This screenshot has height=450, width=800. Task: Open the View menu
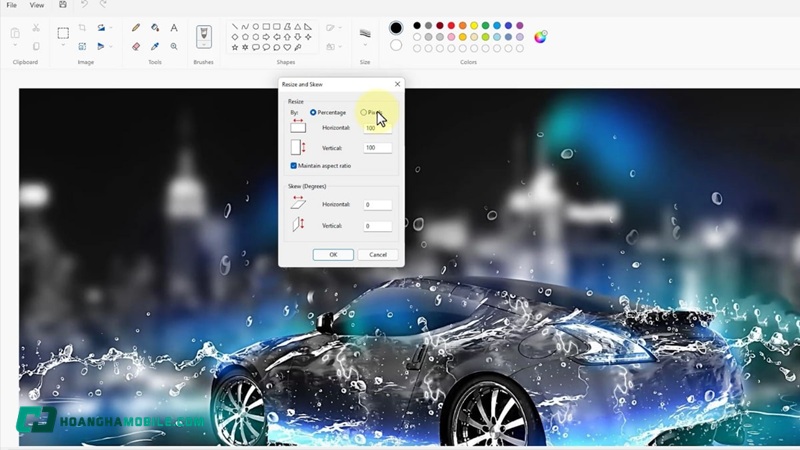click(x=37, y=5)
